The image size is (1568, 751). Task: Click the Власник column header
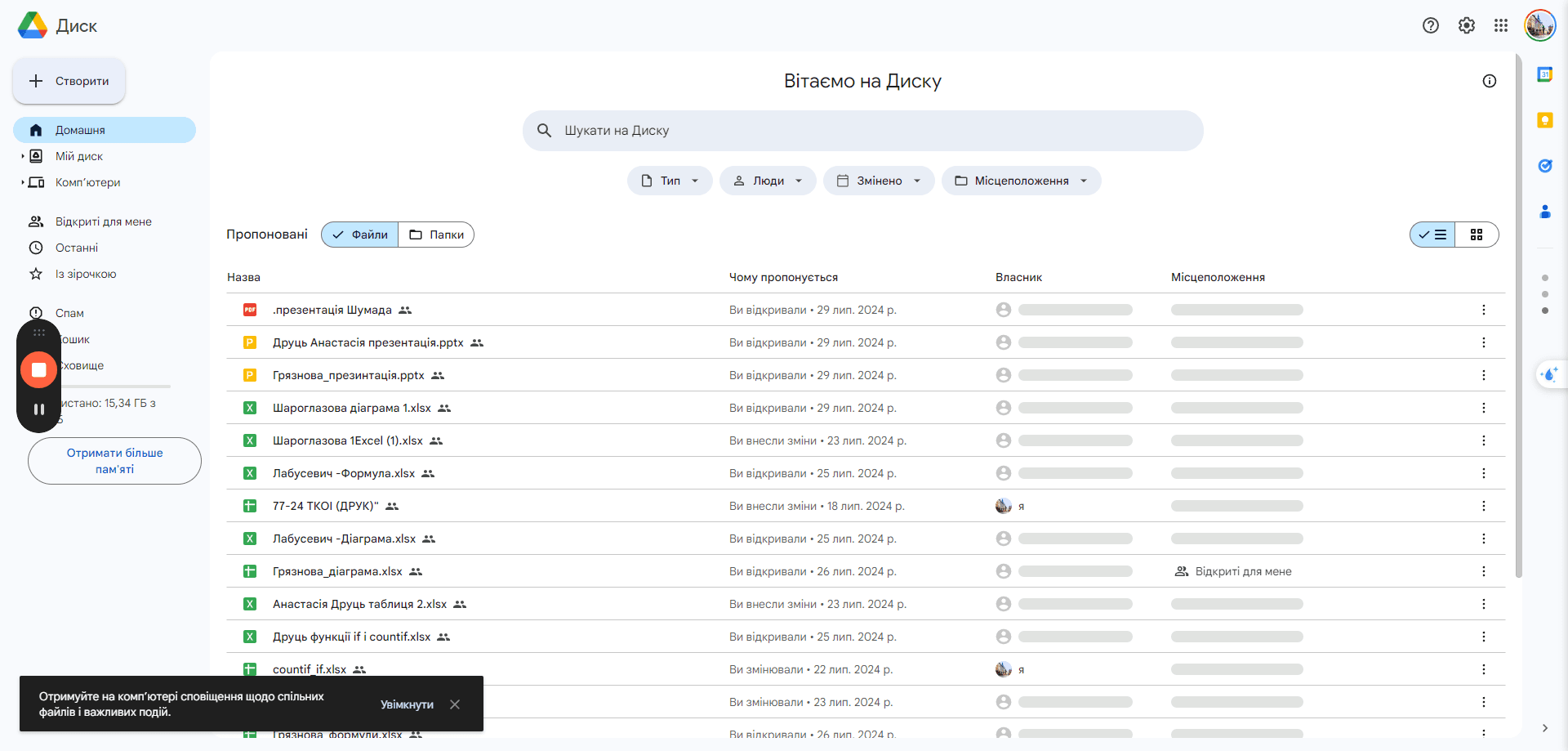[x=1018, y=277]
